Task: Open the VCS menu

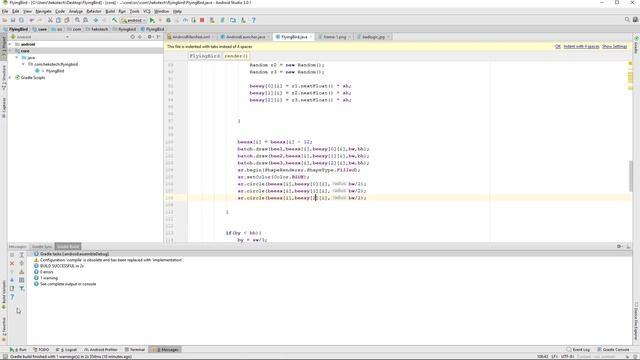Action: [x=147, y=11]
